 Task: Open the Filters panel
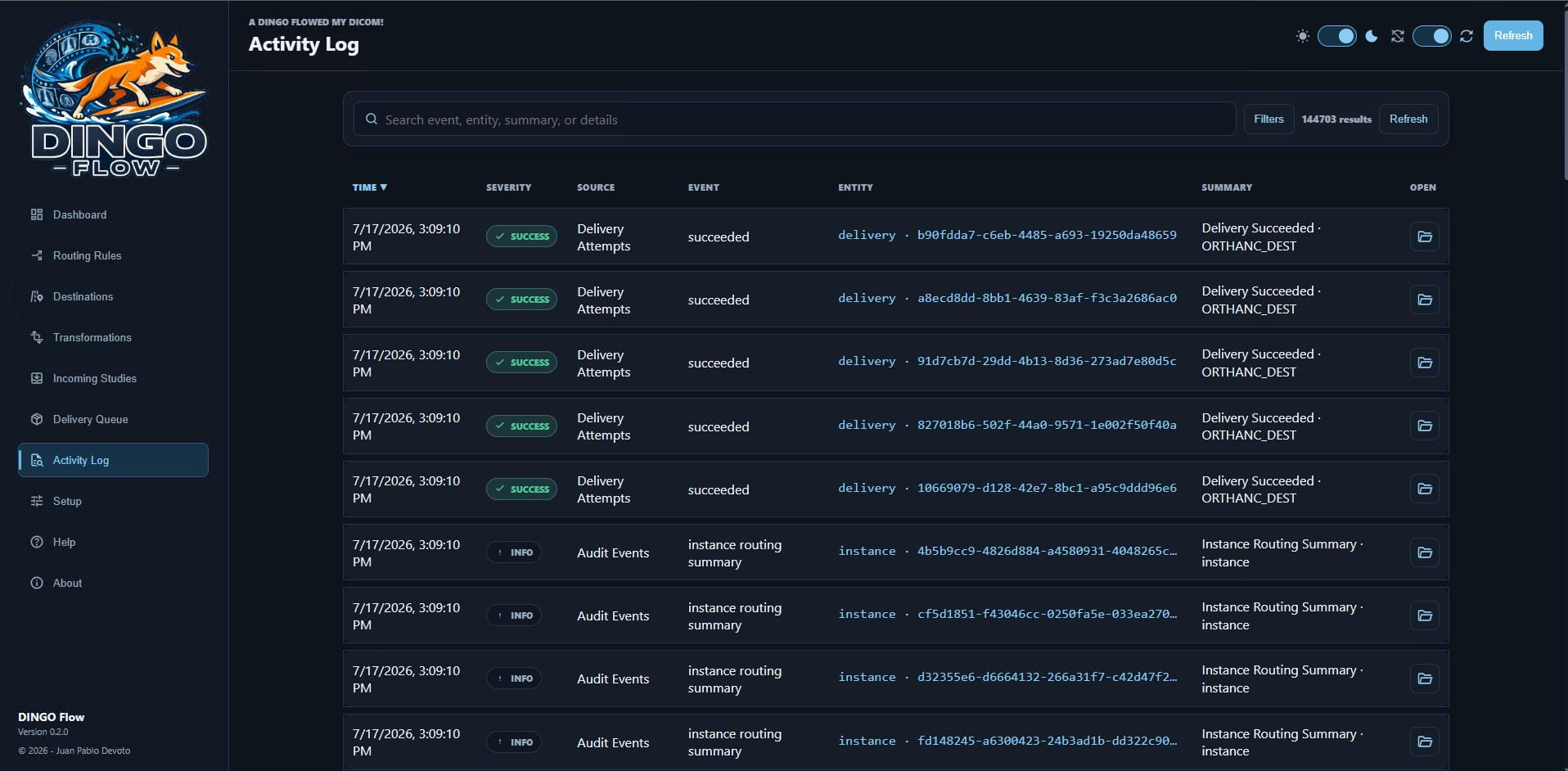[1268, 119]
